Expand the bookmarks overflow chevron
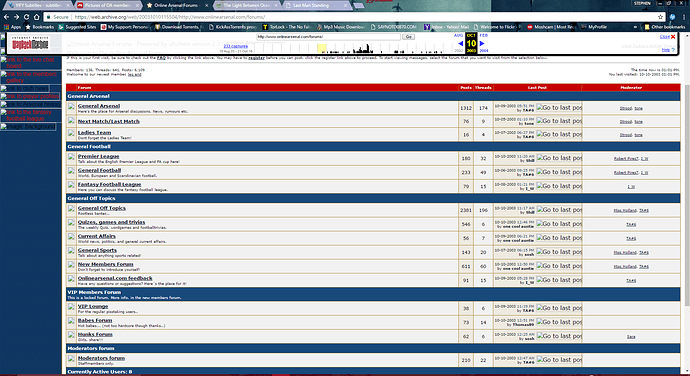The height and width of the screenshot is (376, 690). (x=635, y=27)
